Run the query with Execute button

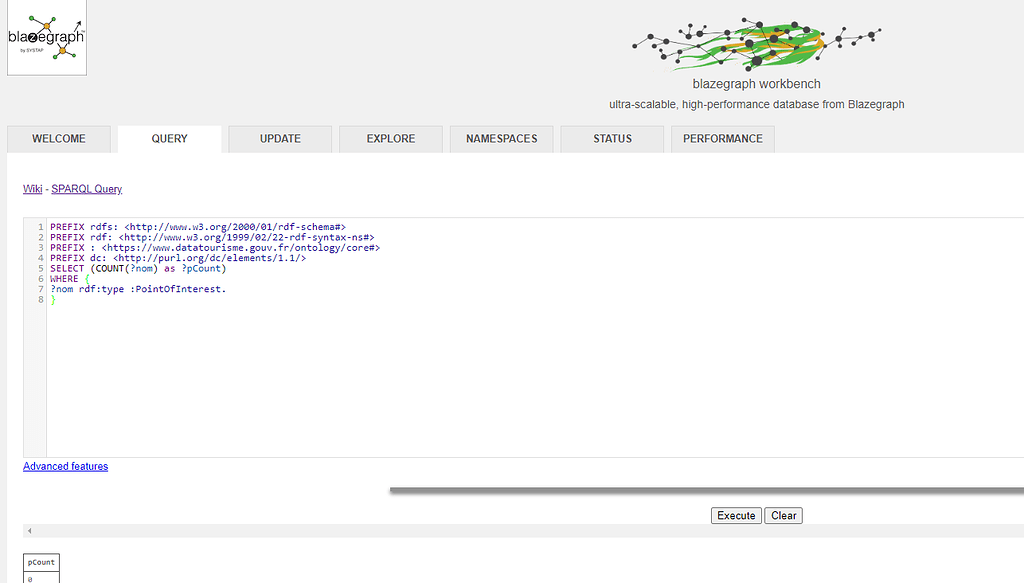[736, 516]
